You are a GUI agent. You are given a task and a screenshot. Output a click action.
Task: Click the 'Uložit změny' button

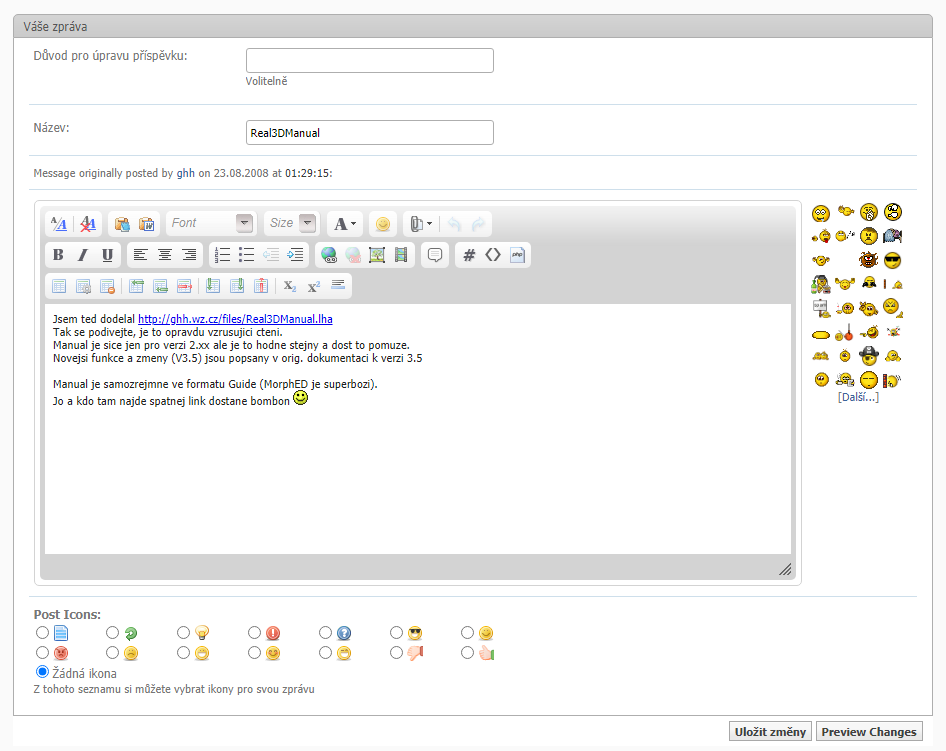pyautogui.click(x=769, y=731)
